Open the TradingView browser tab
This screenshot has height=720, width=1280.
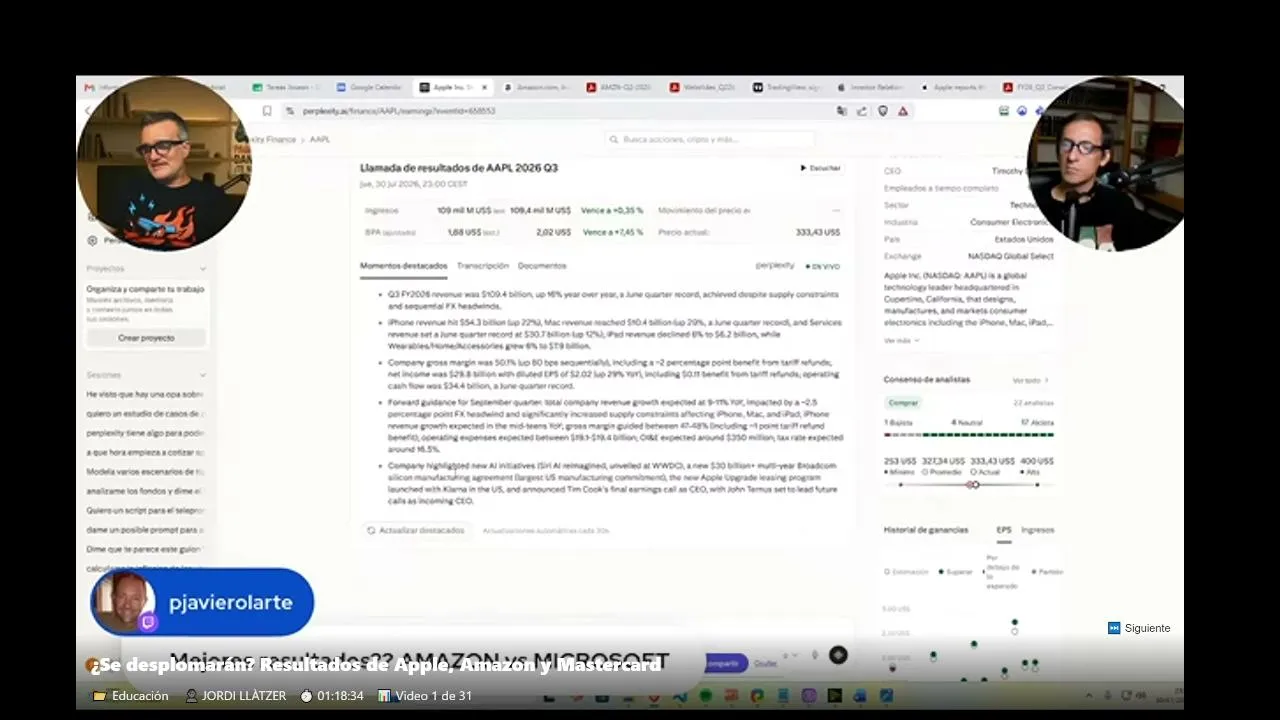coord(786,87)
